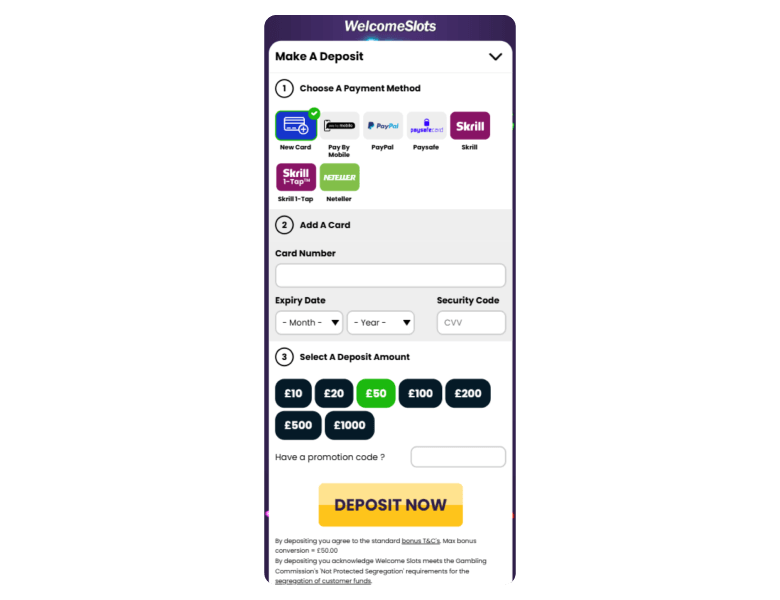Select the New Card payment icon
Screen dimensions: 780x600
click(296, 125)
